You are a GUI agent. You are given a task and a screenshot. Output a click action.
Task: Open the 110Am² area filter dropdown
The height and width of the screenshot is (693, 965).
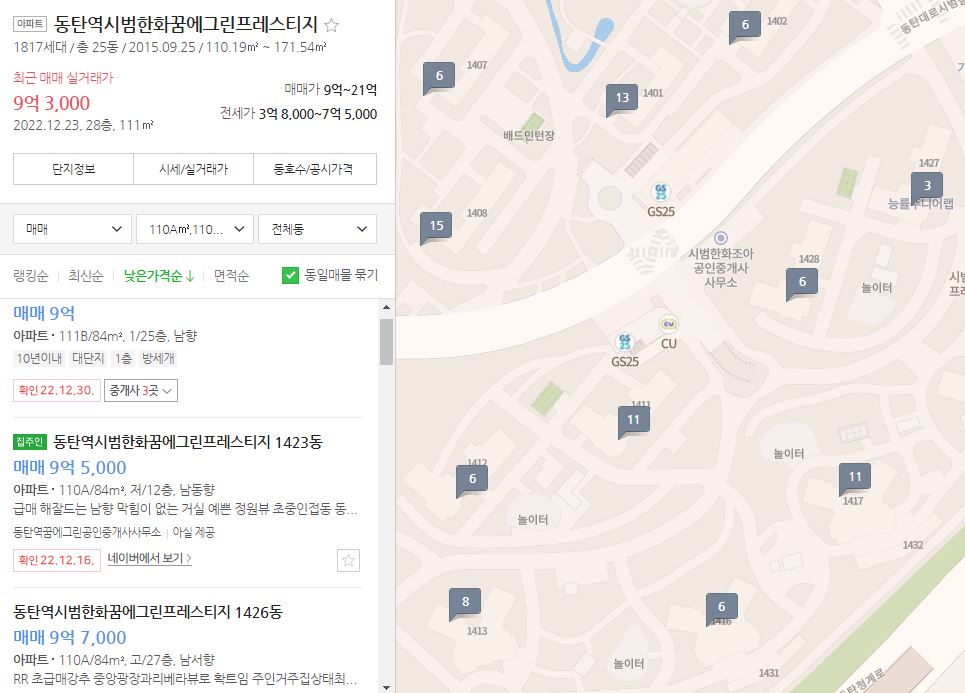(193, 228)
